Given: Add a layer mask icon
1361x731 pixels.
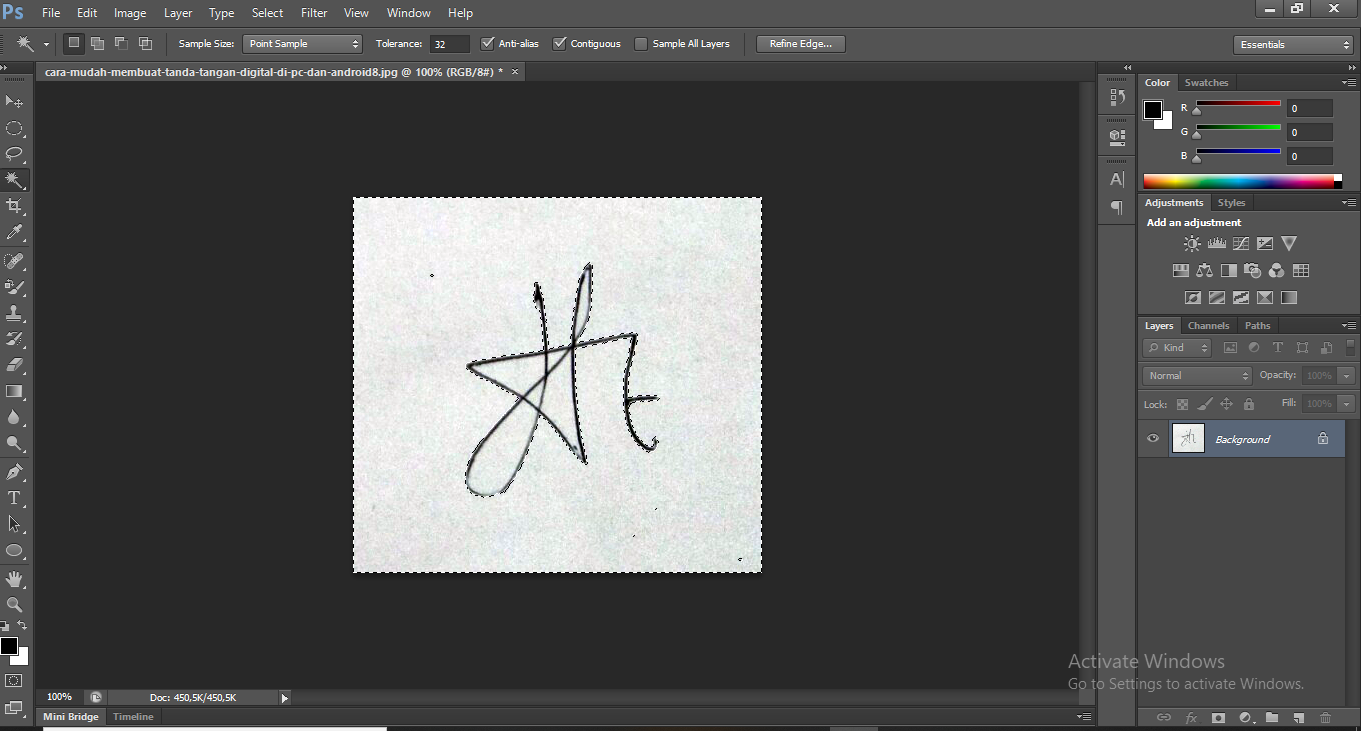Looking at the screenshot, I should (x=1218, y=717).
